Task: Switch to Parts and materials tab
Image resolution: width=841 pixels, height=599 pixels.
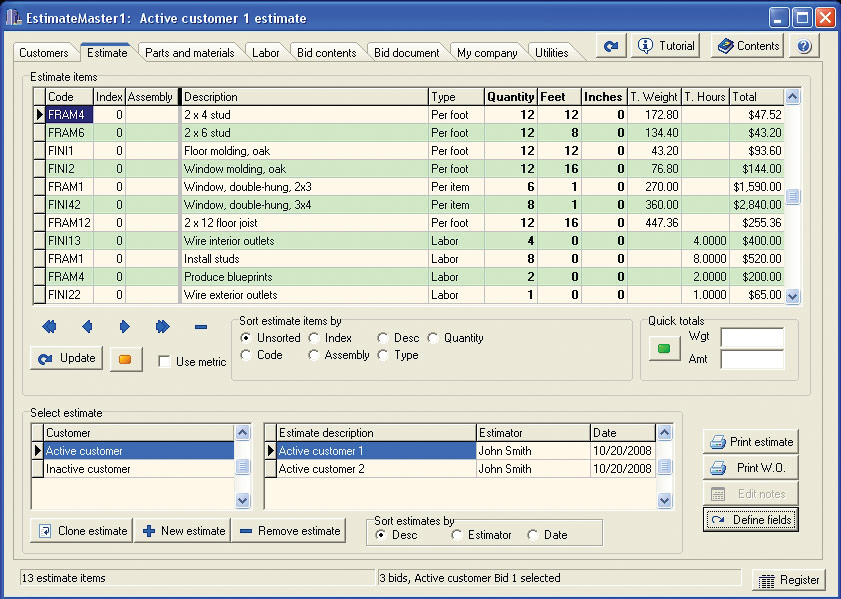Action: click(x=190, y=53)
